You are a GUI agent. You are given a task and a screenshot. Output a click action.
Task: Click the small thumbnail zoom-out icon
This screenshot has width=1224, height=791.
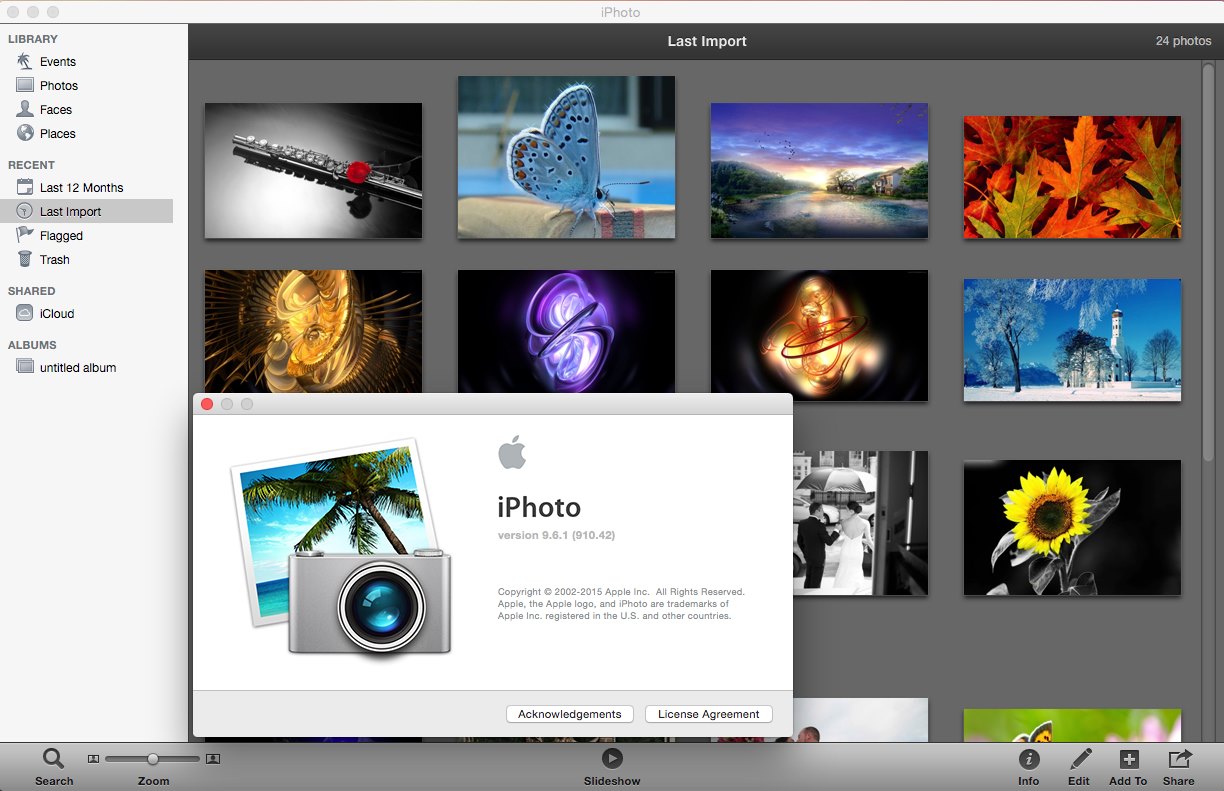click(x=93, y=759)
